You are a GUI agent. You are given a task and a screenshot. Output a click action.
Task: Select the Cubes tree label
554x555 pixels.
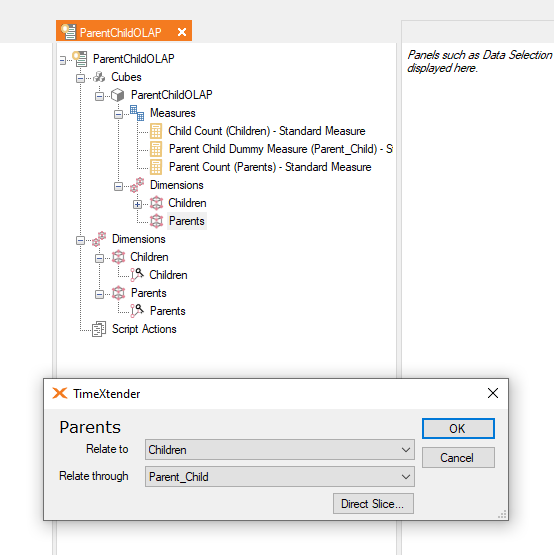tap(126, 77)
